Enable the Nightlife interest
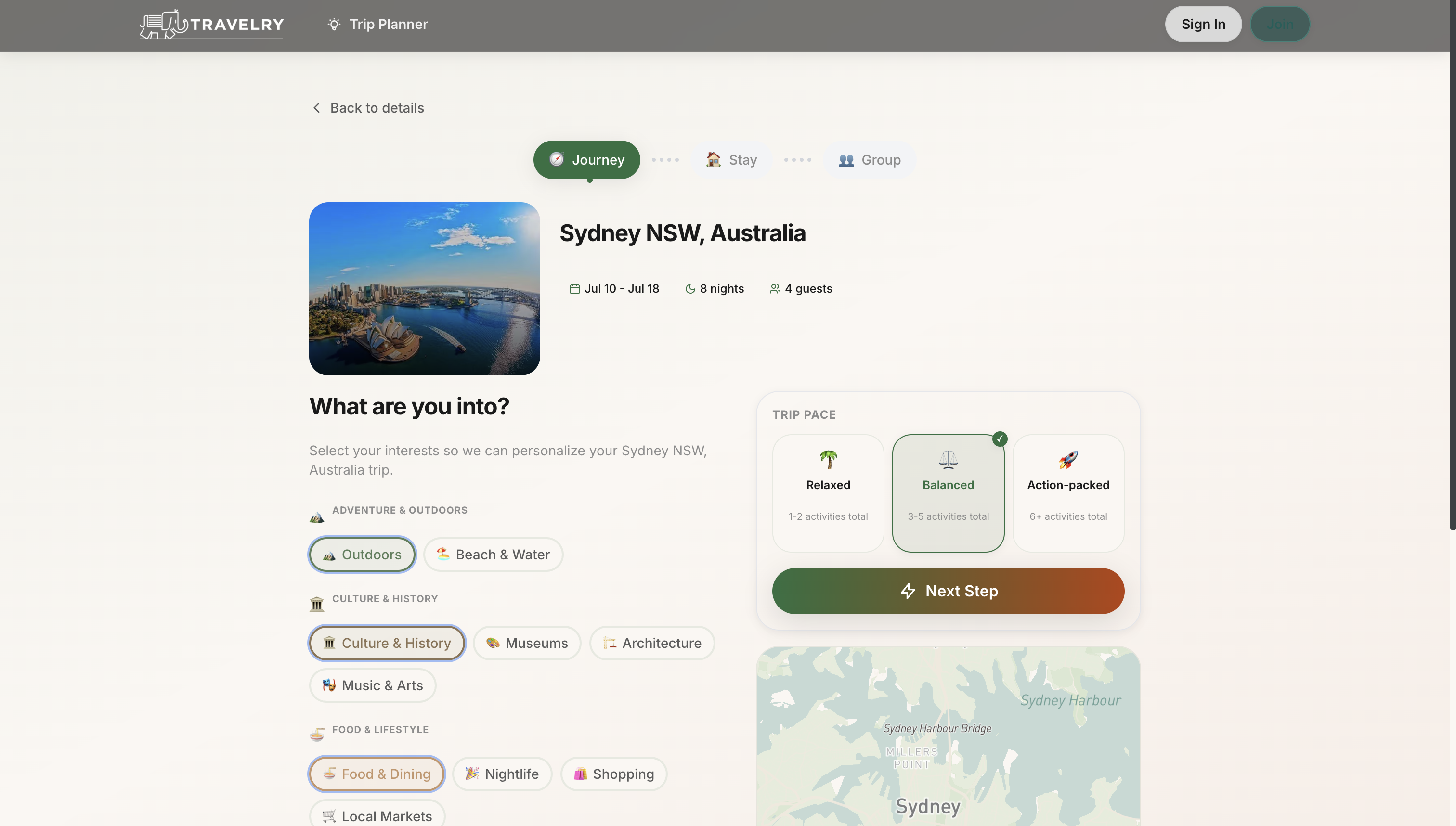 tap(502, 774)
